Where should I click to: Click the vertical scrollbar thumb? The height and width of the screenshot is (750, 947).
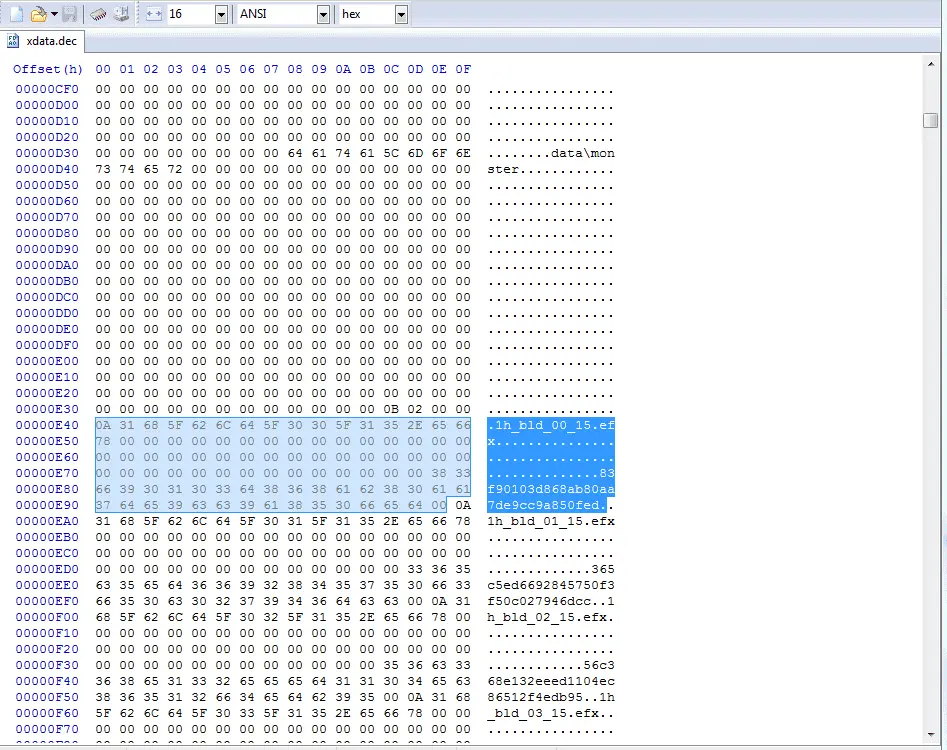[x=931, y=120]
